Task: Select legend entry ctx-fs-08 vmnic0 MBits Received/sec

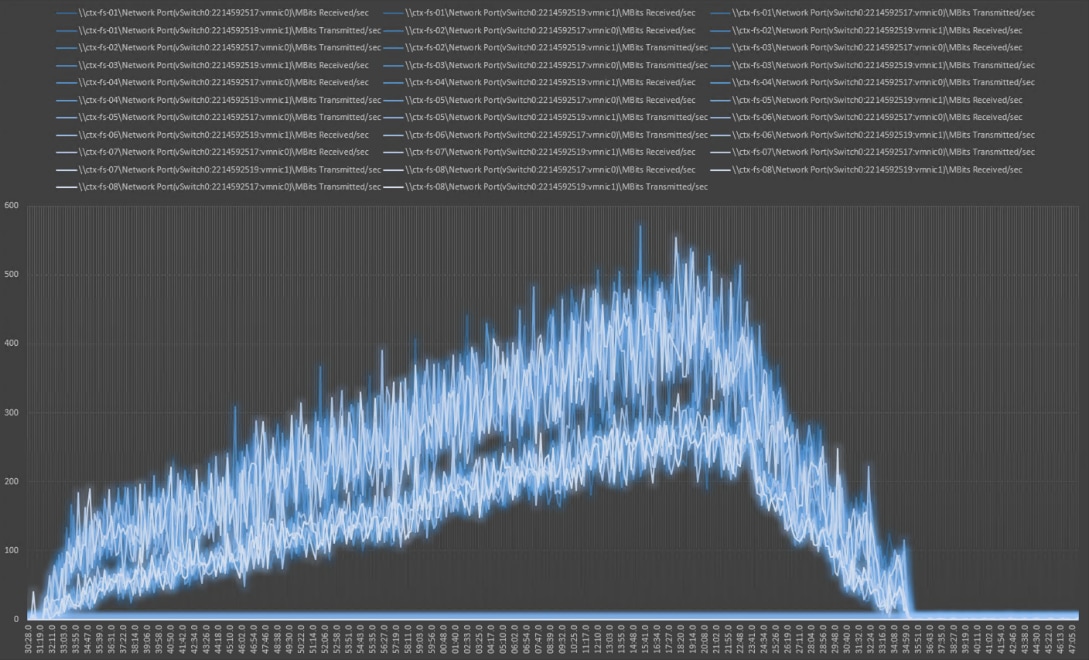Action: [x=540, y=170]
